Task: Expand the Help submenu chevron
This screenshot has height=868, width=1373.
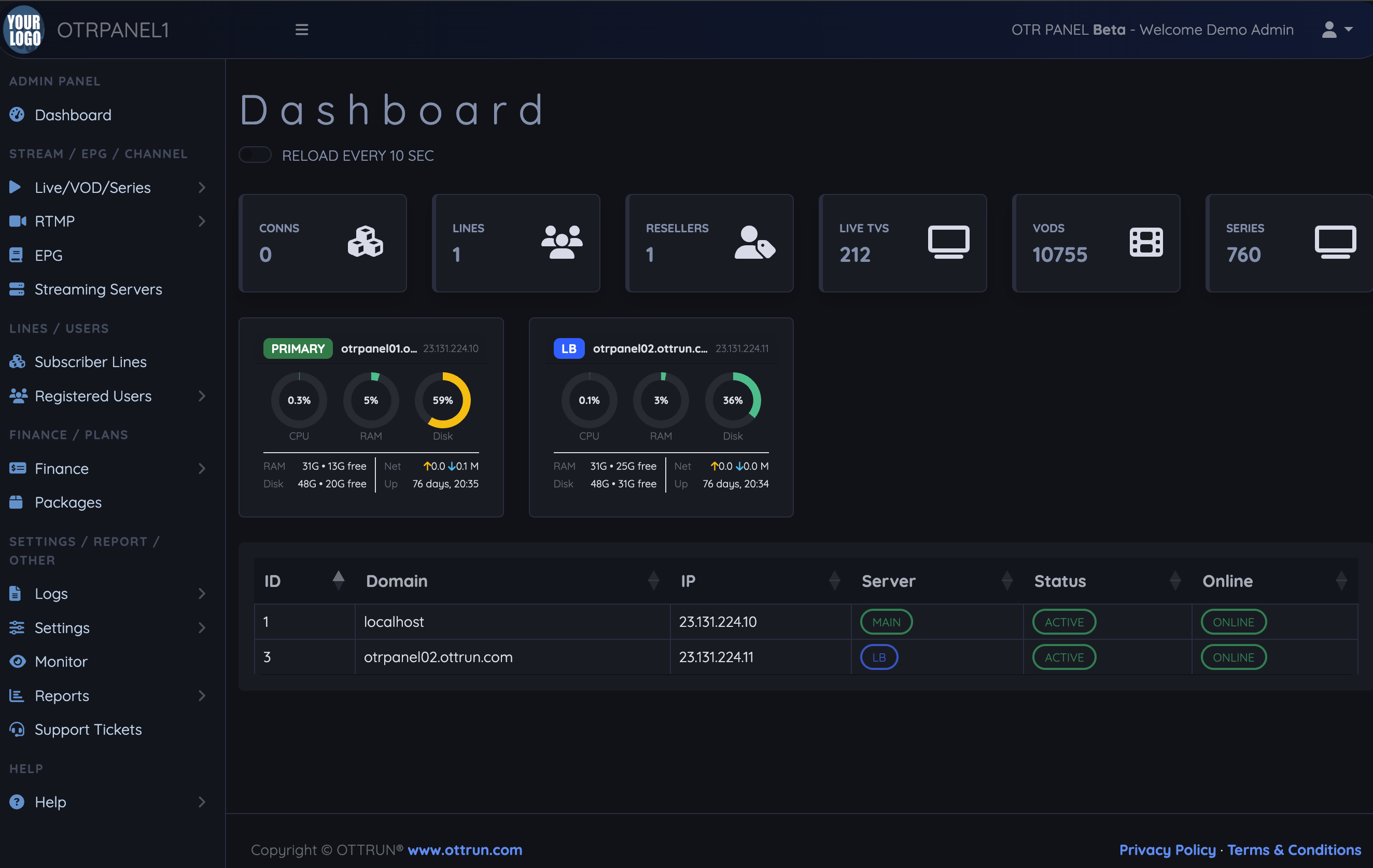Action: pyautogui.click(x=202, y=802)
